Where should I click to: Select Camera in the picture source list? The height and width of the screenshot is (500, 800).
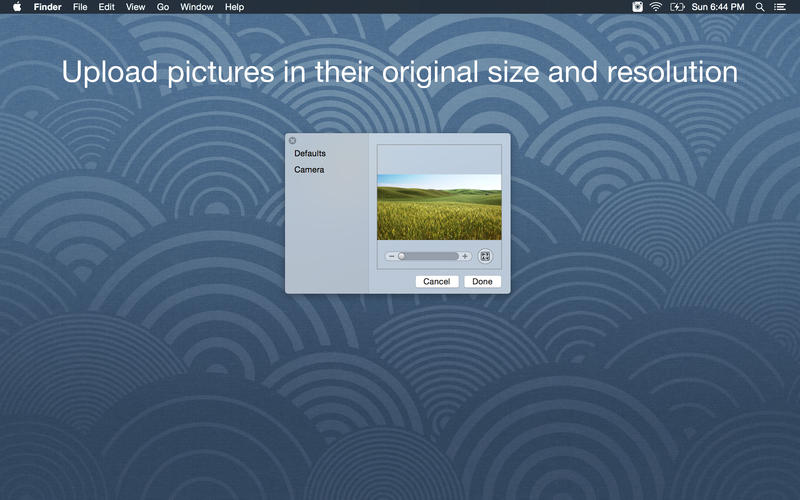coord(309,169)
